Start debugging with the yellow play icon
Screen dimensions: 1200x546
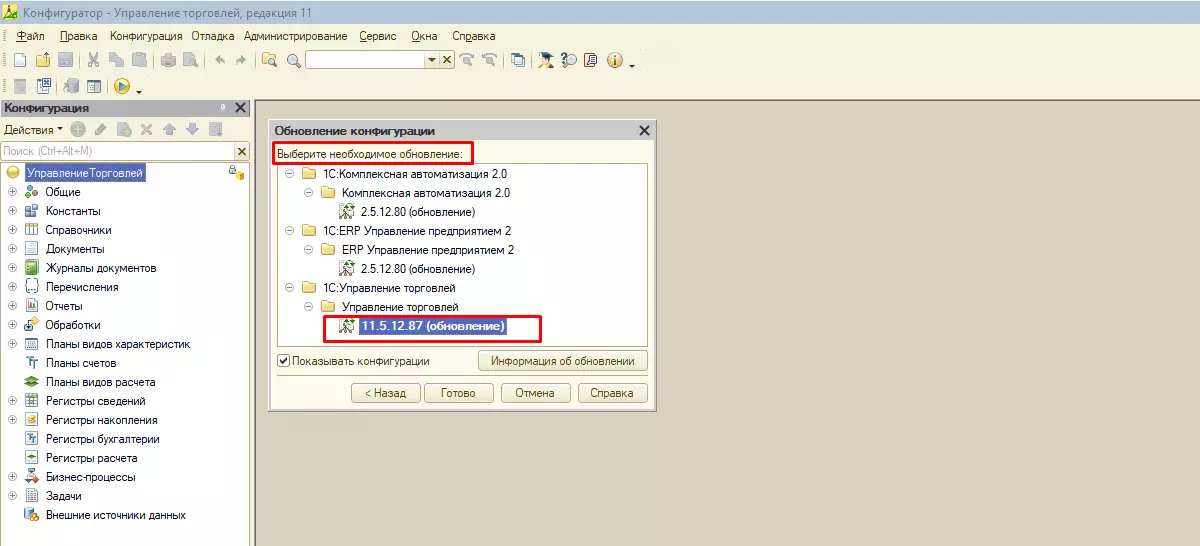pyautogui.click(x=122, y=86)
